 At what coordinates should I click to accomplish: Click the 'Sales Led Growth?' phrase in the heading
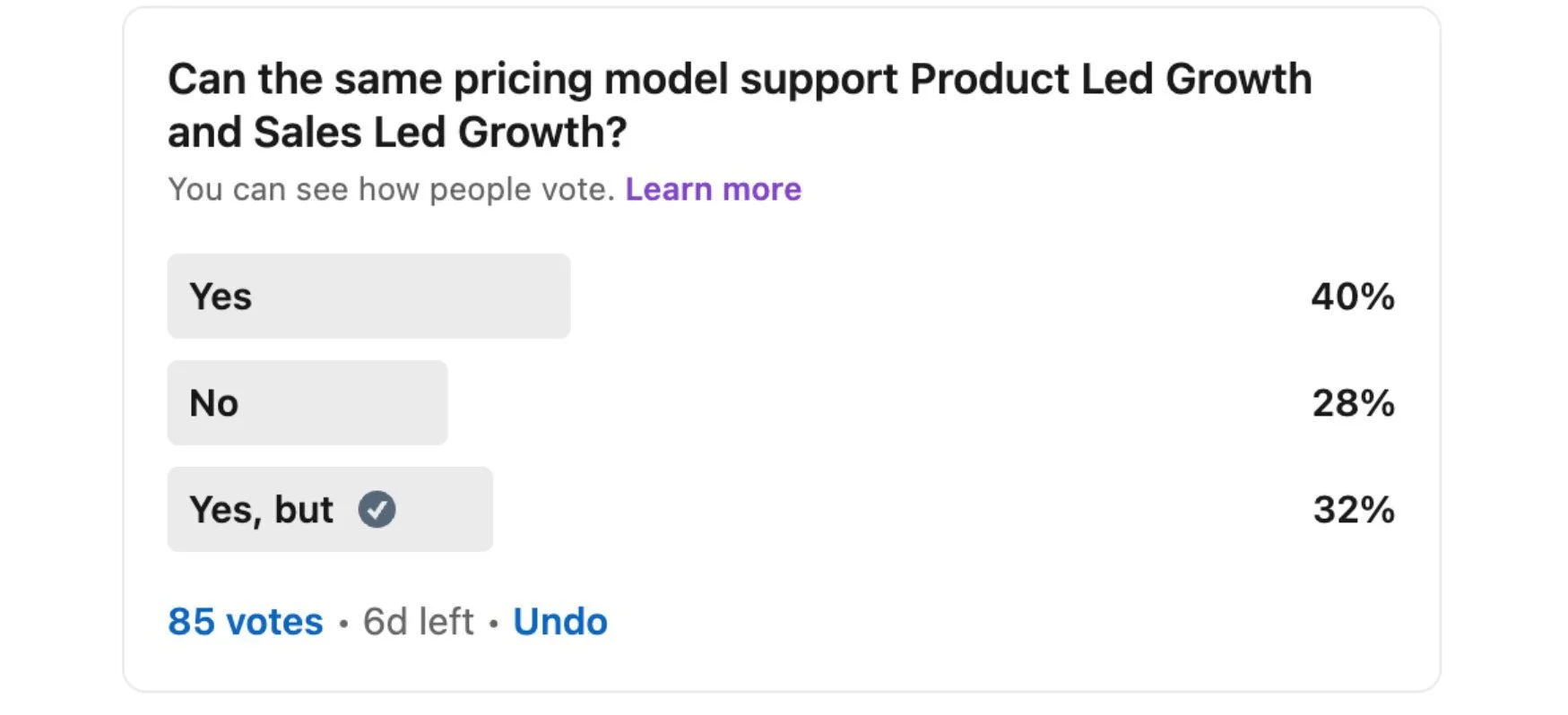439,133
